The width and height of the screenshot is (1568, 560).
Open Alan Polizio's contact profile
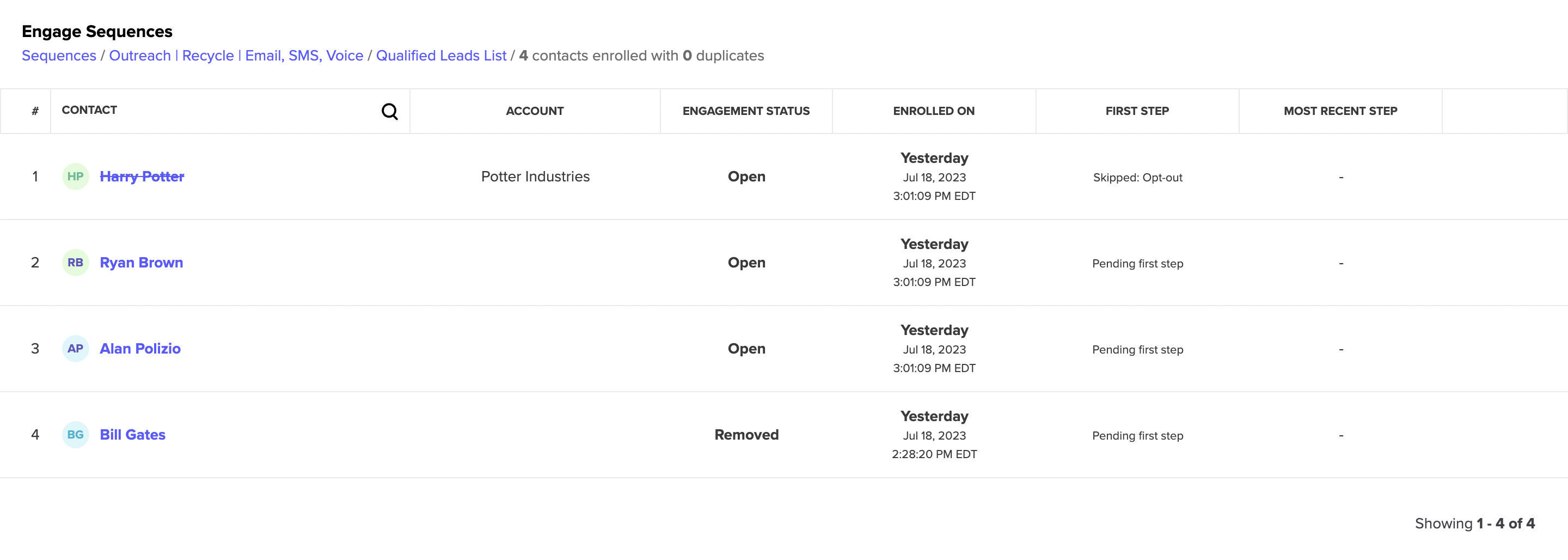139,349
